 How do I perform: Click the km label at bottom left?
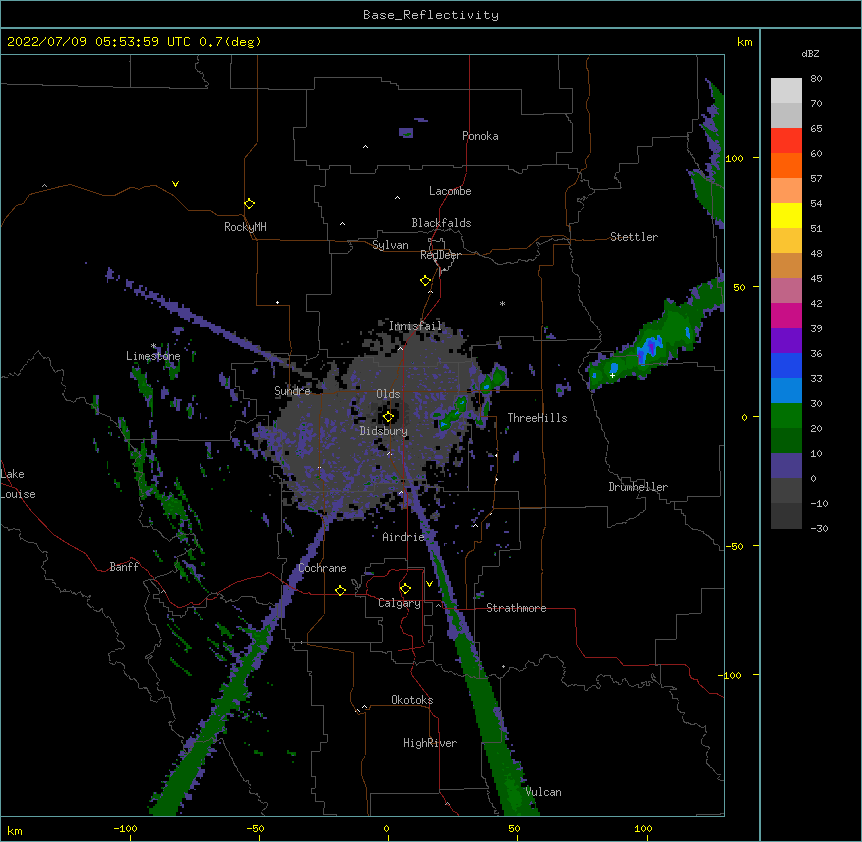(x=15, y=831)
